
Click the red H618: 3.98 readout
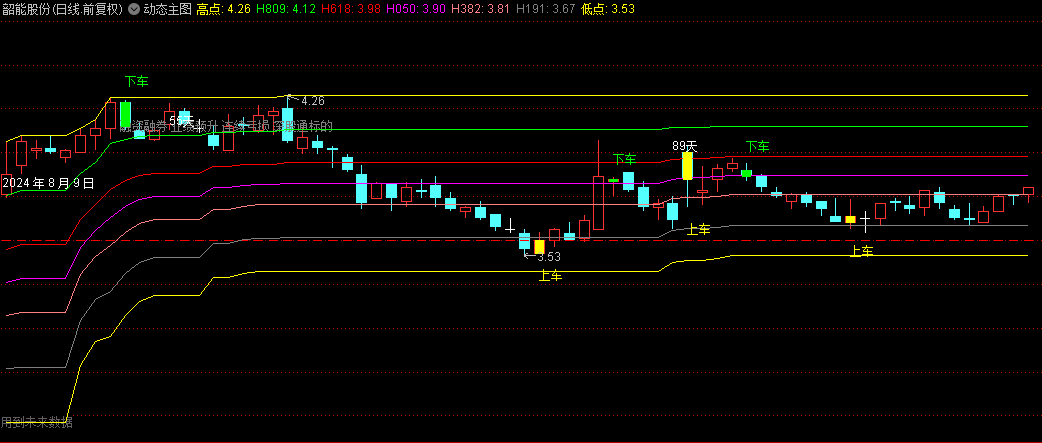(351, 9)
